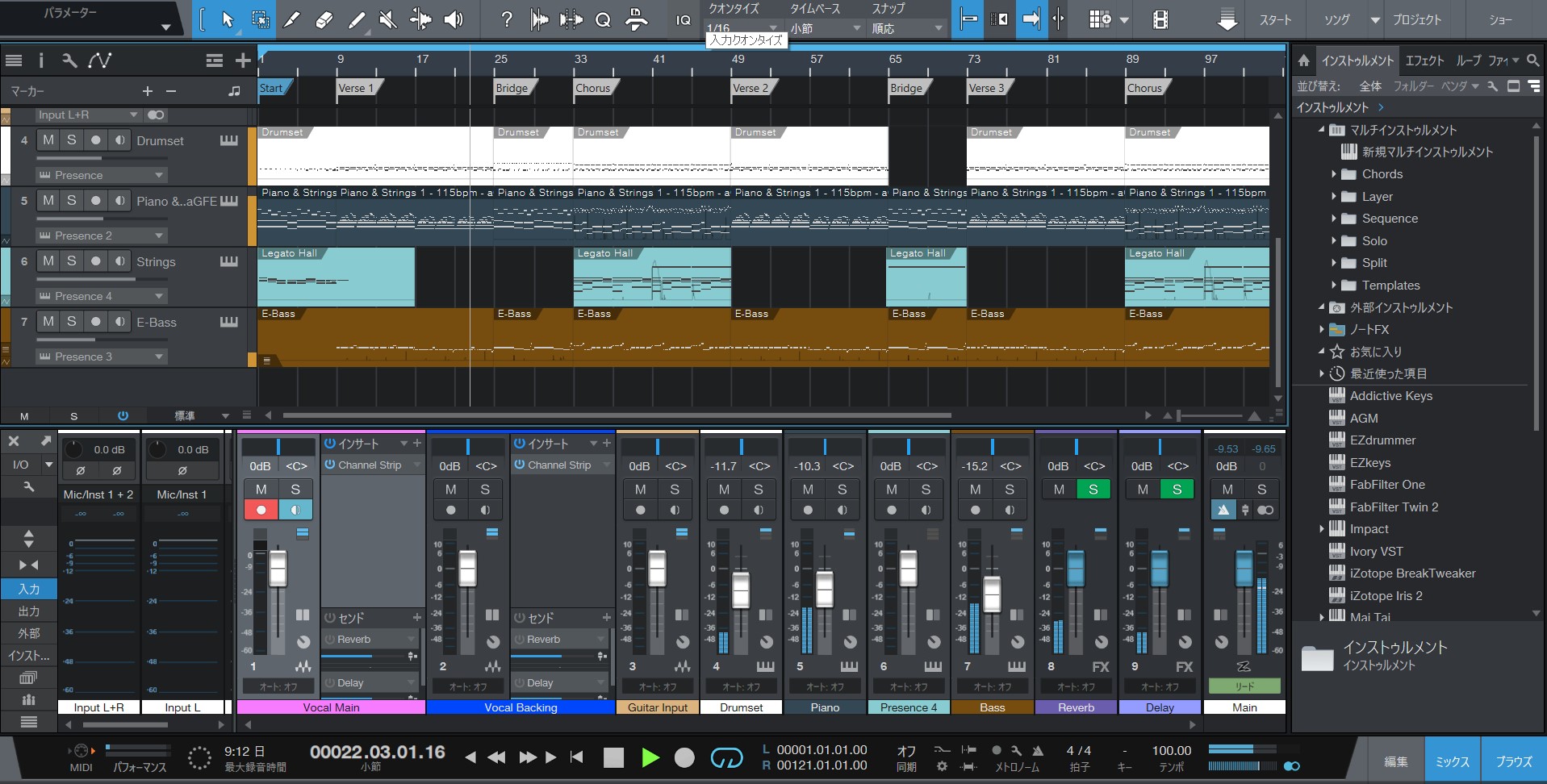The height and width of the screenshot is (784, 1547).
Task: Pick the Mute tool in the toolbar
Action: 388,19
